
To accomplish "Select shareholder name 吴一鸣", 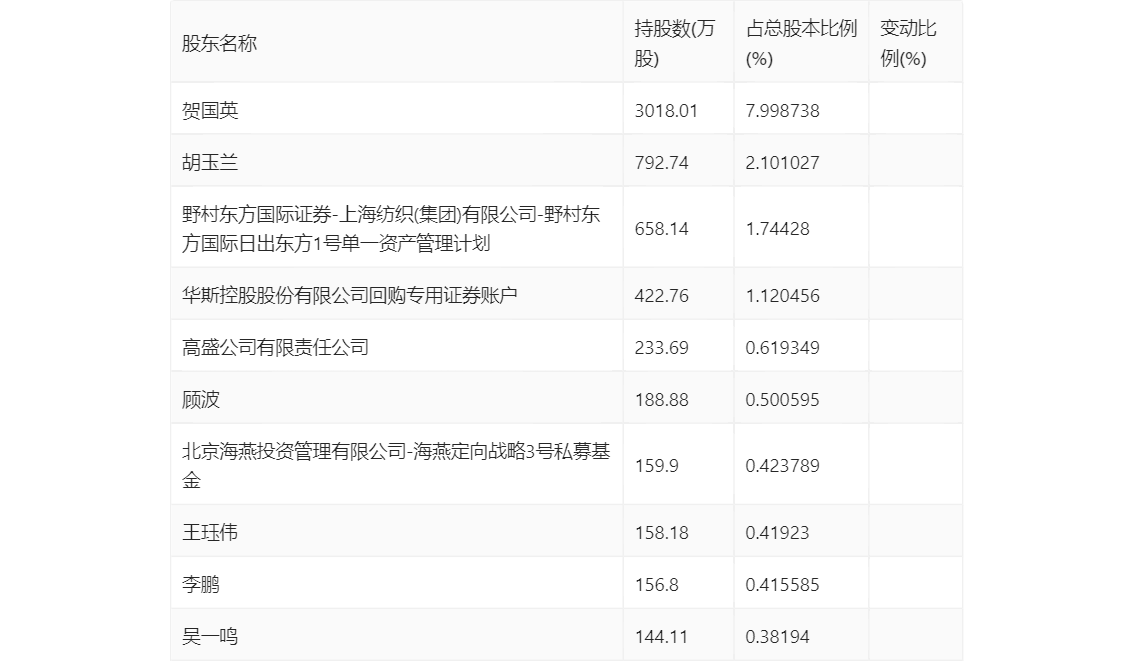I will coord(210,637).
